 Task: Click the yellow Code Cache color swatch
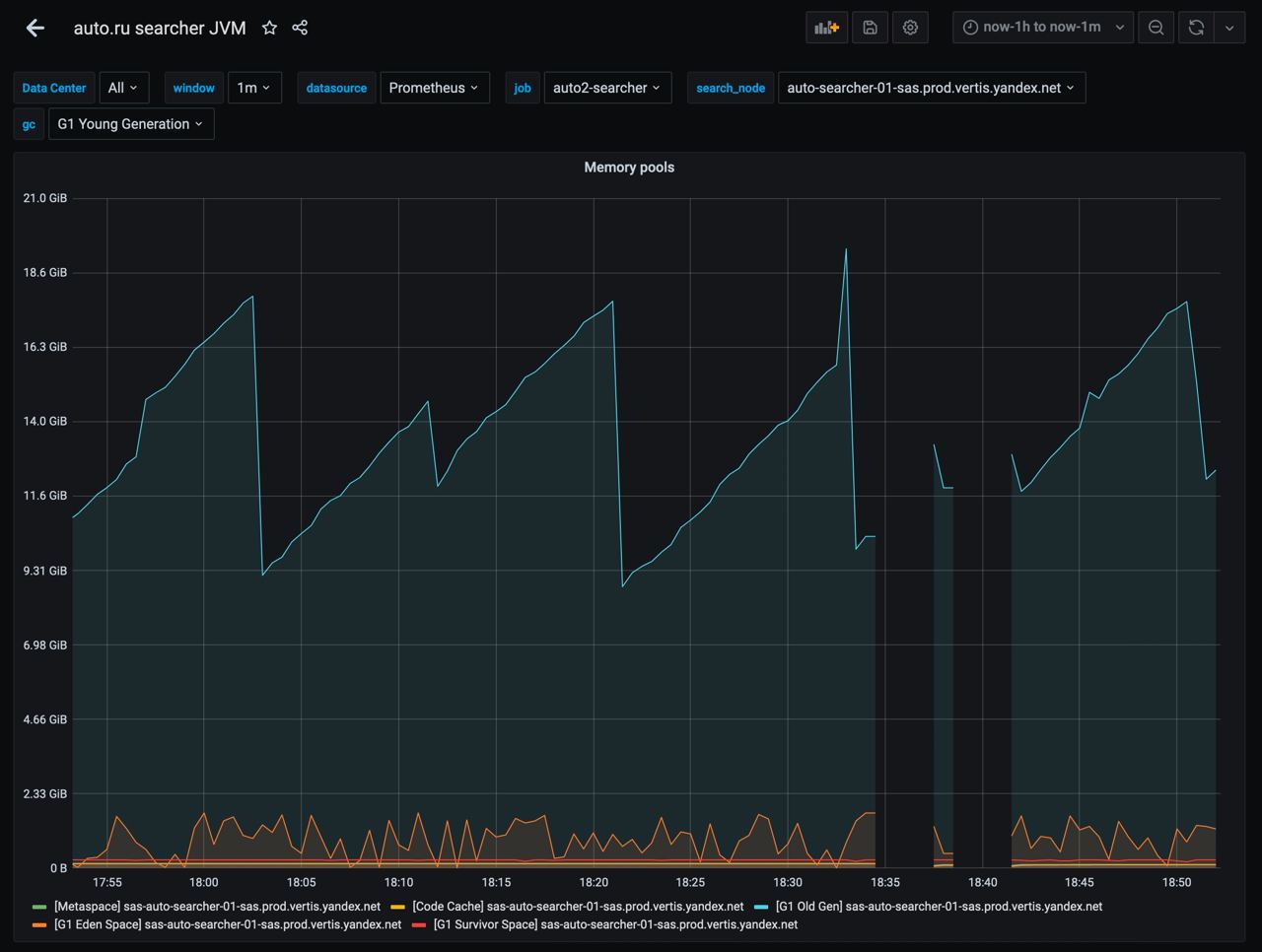pos(398,907)
